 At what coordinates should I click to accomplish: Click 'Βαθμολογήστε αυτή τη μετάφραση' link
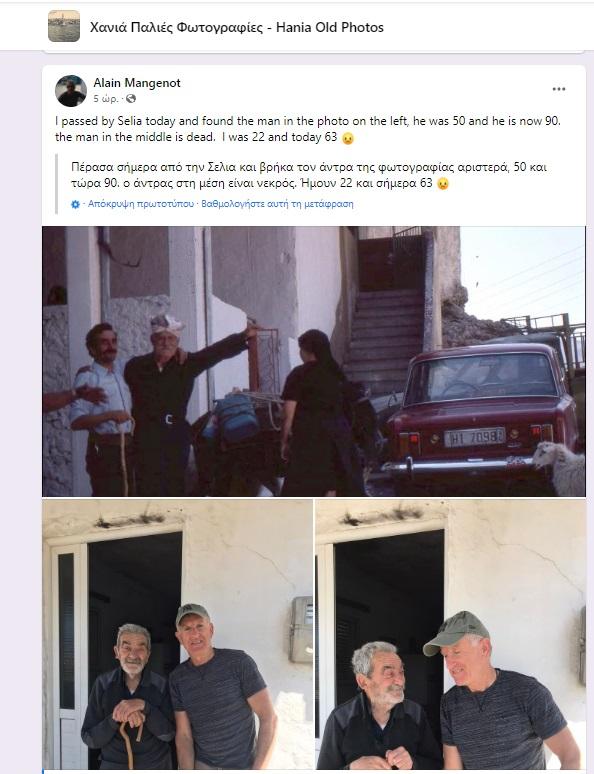click(x=277, y=203)
